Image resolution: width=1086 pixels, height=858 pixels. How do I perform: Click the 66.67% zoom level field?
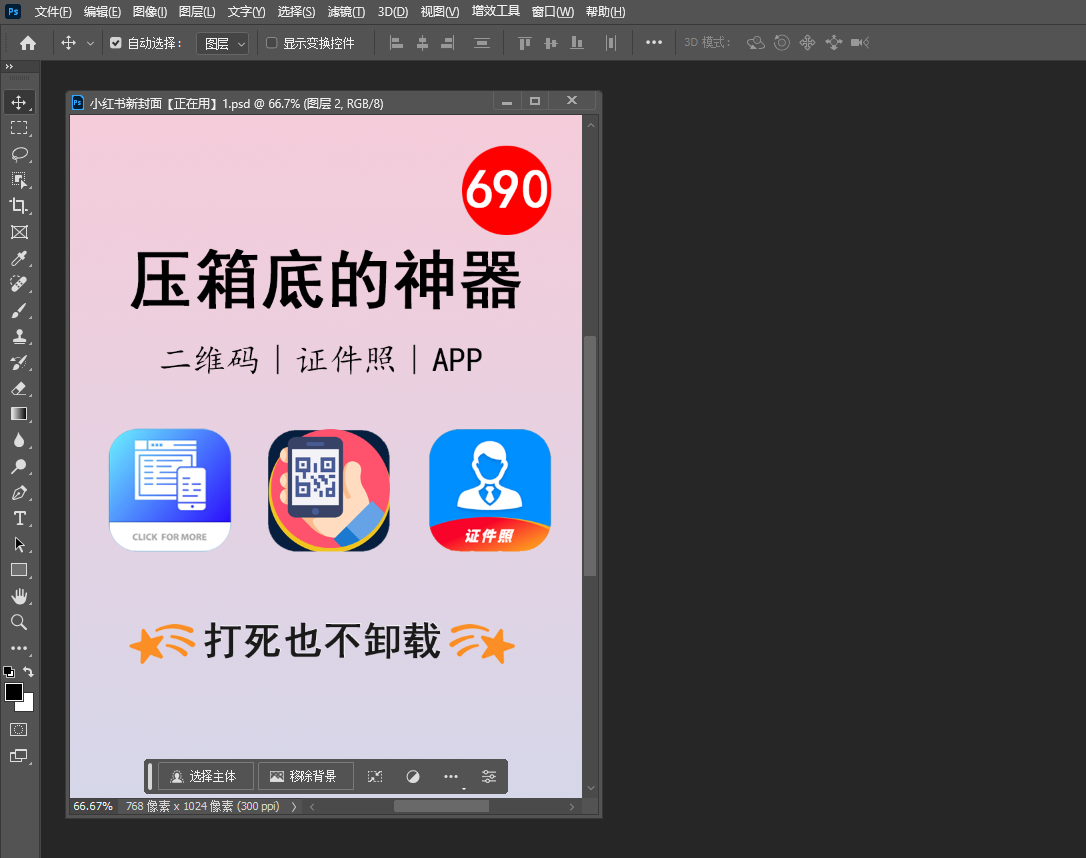tap(93, 807)
